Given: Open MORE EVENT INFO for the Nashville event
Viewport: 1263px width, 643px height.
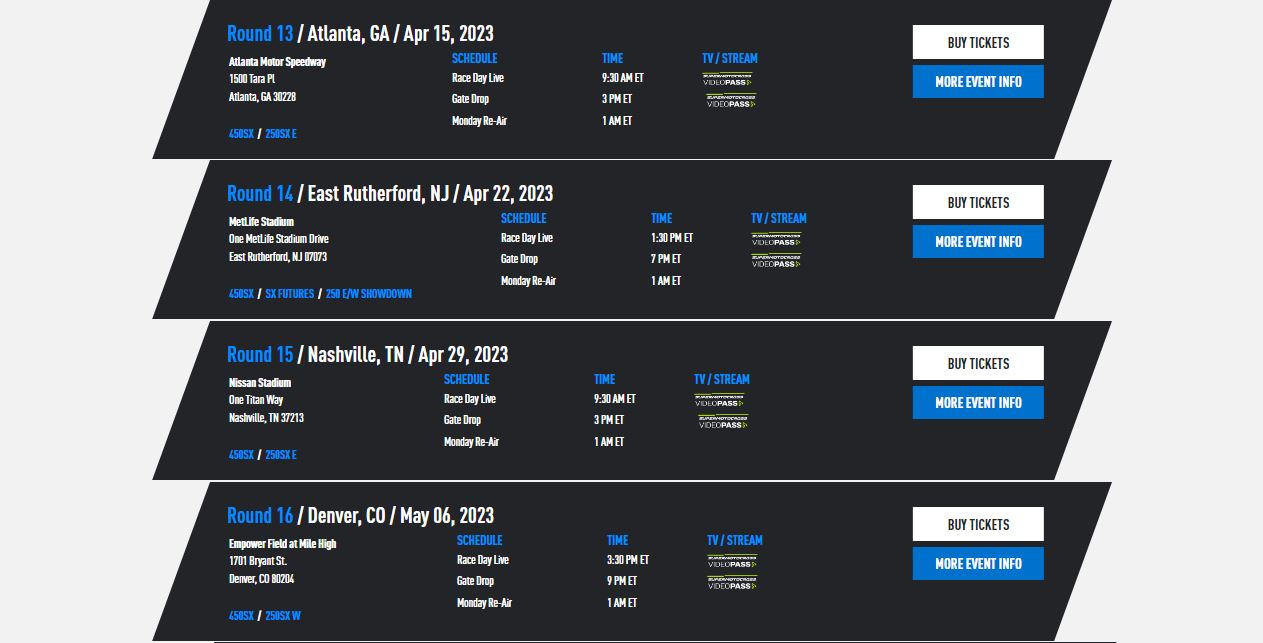Looking at the screenshot, I should point(977,402).
